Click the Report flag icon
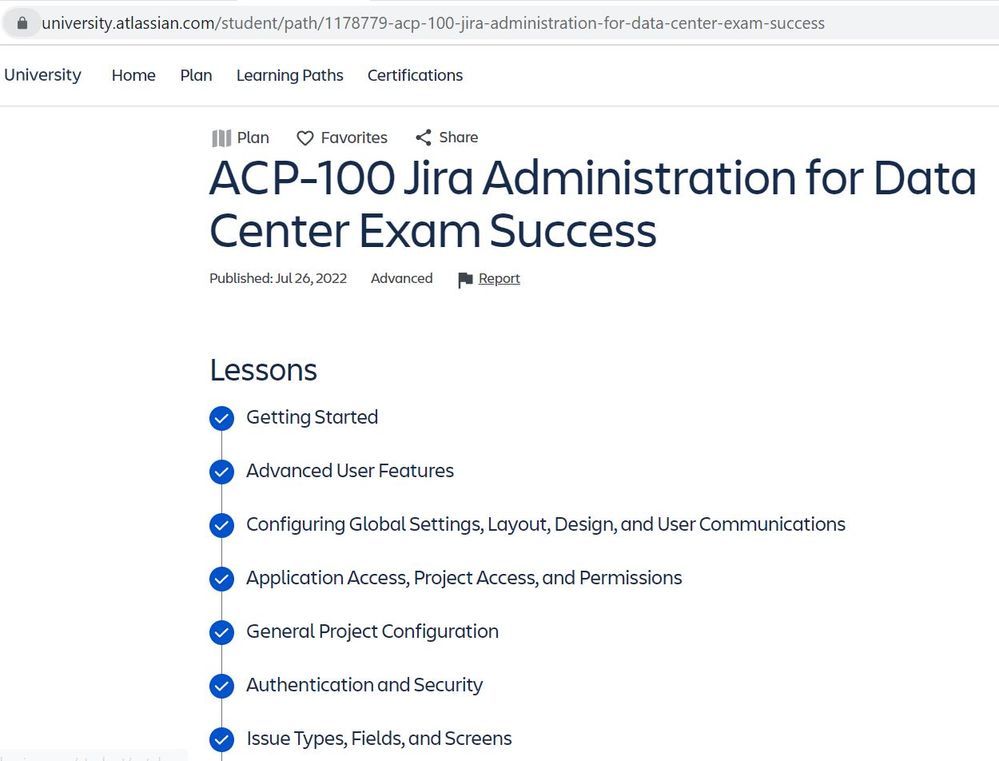Image resolution: width=999 pixels, height=761 pixels. click(x=465, y=279)
